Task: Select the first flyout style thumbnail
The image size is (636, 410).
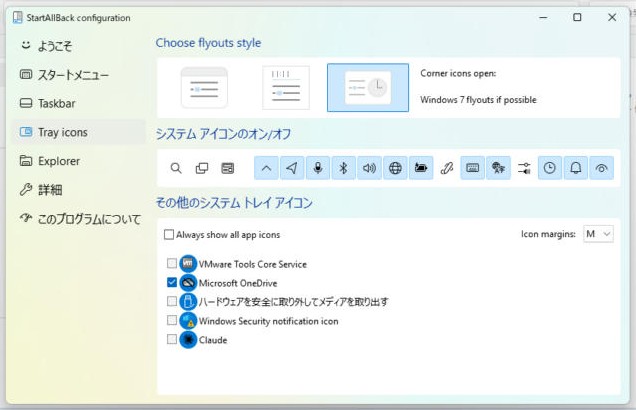Action: coord(204,88)
